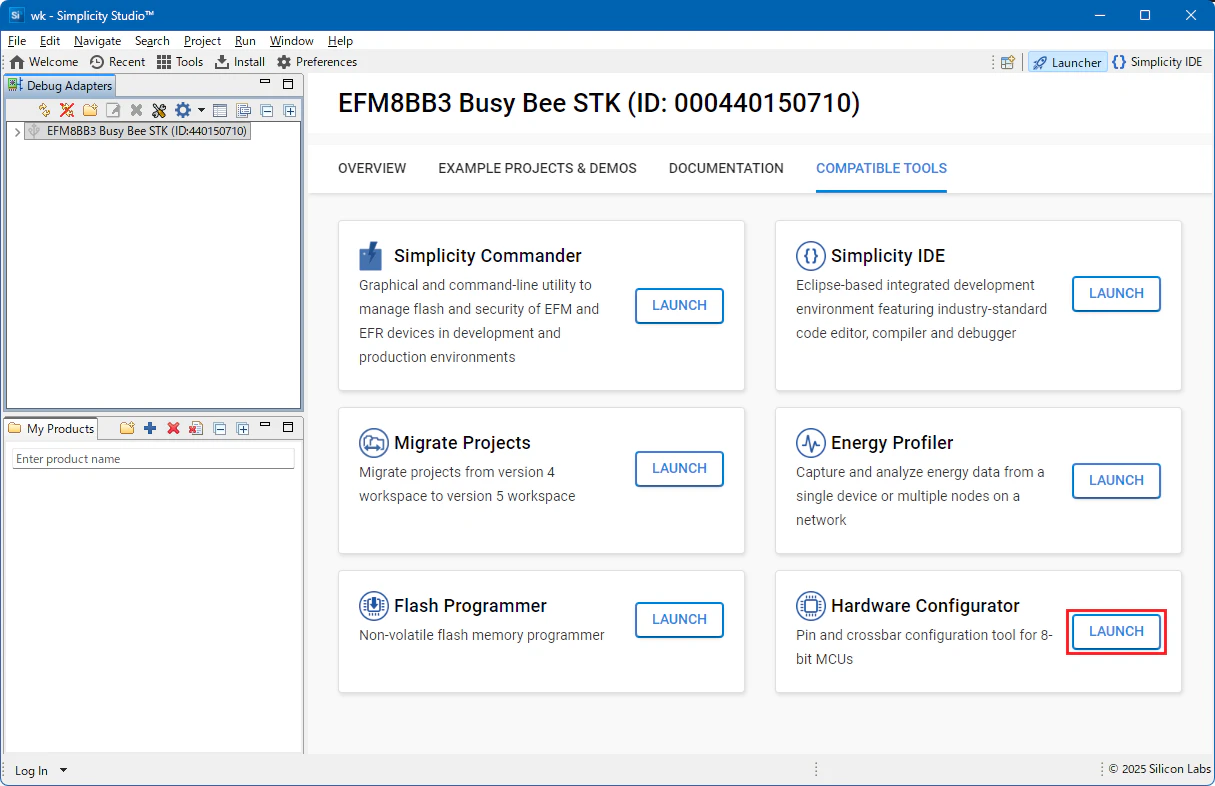Click the stacked windows icon in Debug Adapters
Image resolution: width=1215 pixels, height=786 pixels.
click(x=243, y=110)
